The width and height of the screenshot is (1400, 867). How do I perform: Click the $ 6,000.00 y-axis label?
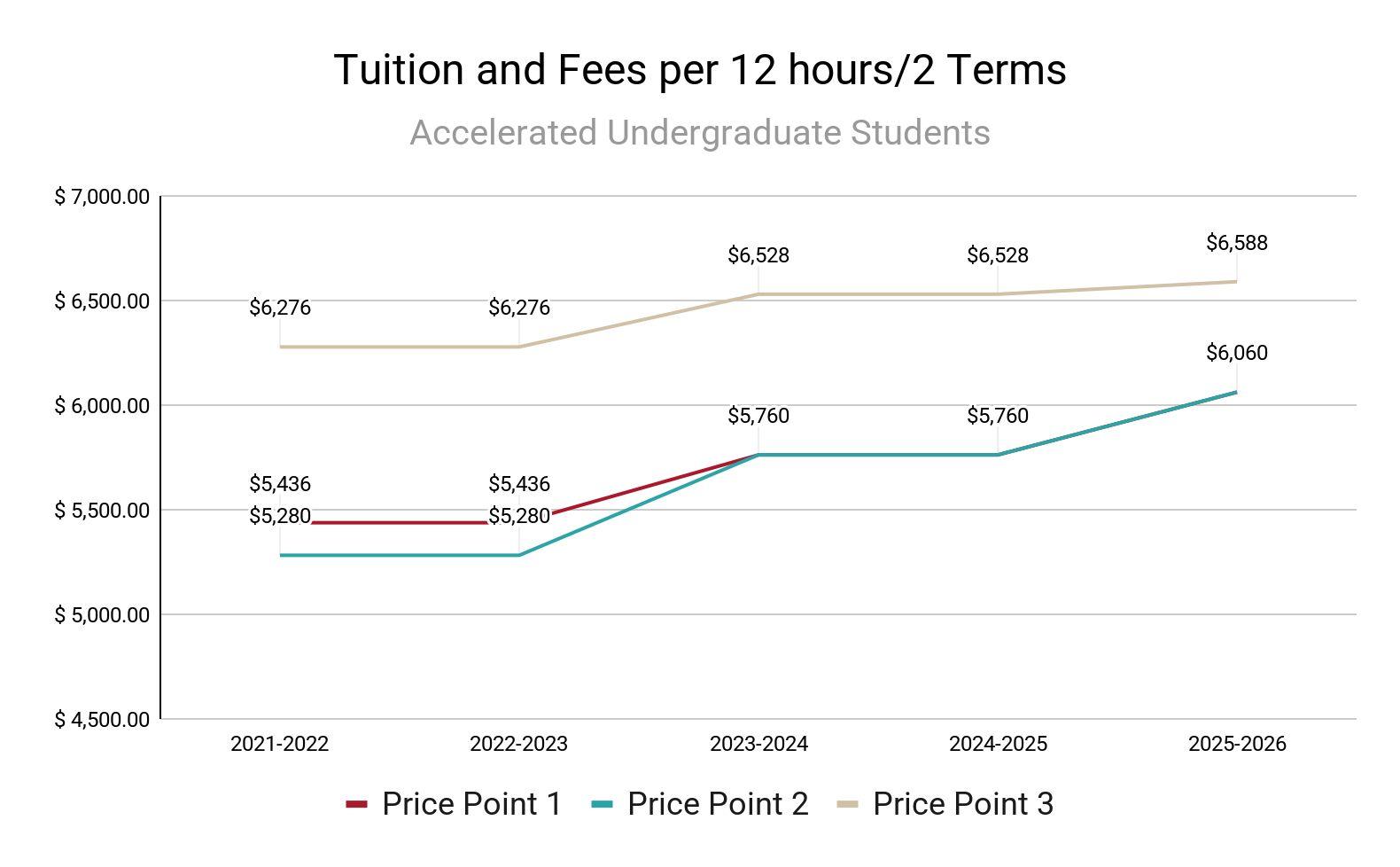[102, 406]
